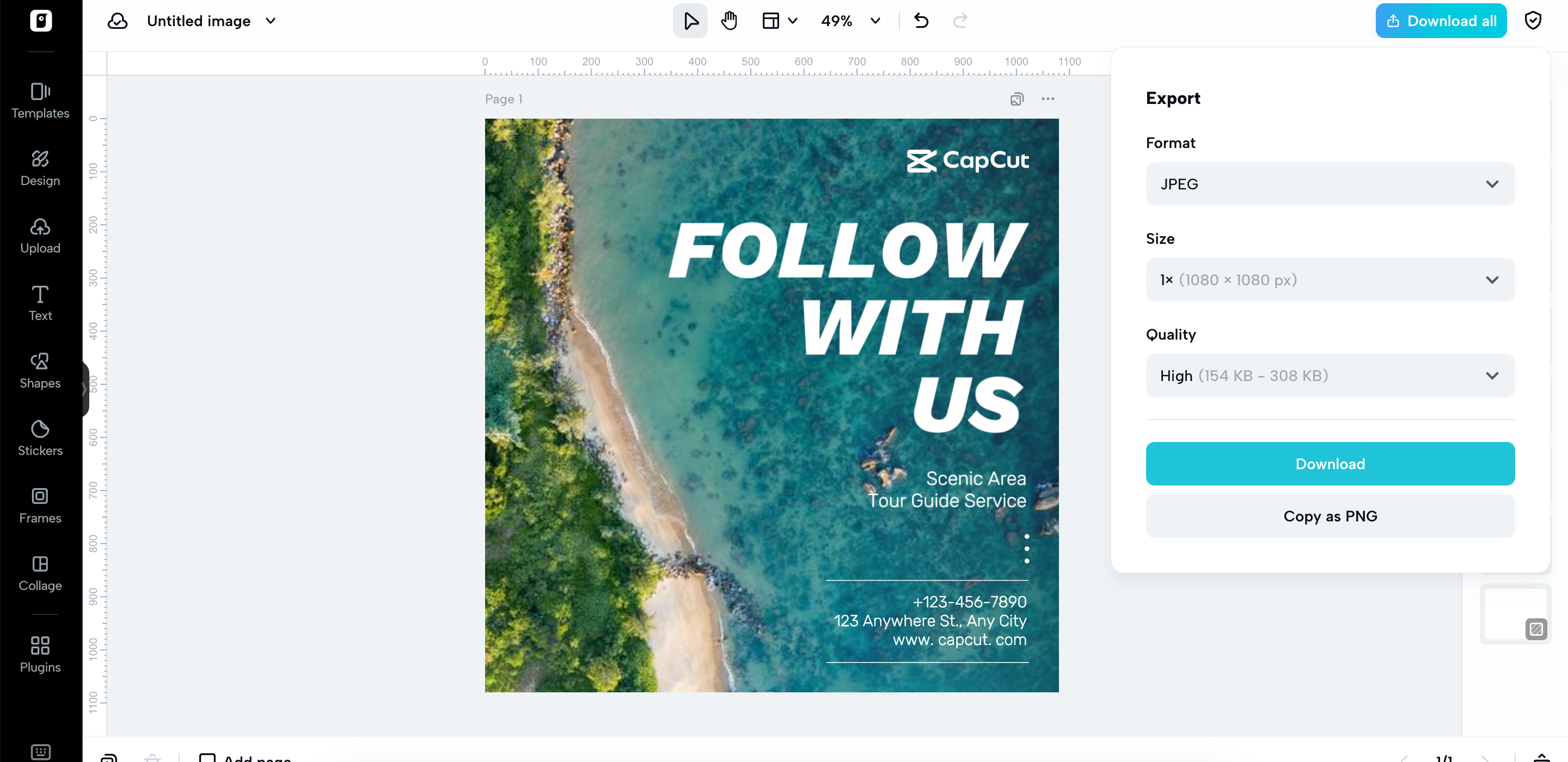
Task: Click the duplicate page icon
Action: click(x=1016, y=99)
